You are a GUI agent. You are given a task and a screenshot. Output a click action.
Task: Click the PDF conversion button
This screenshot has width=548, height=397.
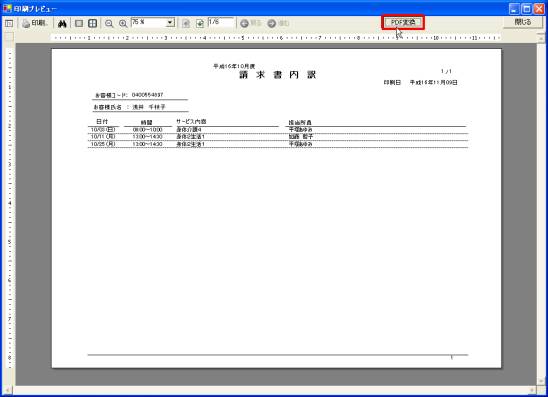click(x=403, y=22)
